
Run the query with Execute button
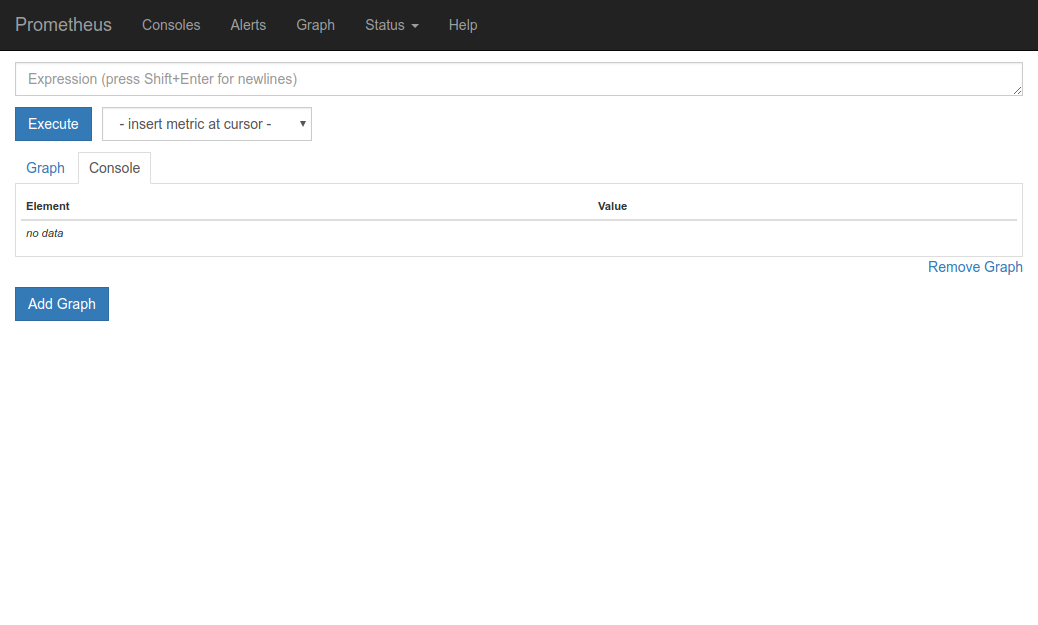coord(54,124)
